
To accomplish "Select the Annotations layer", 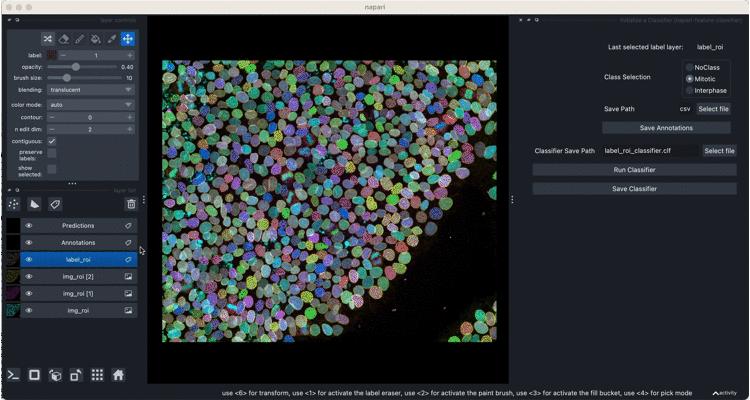I will tap(78, 242).
